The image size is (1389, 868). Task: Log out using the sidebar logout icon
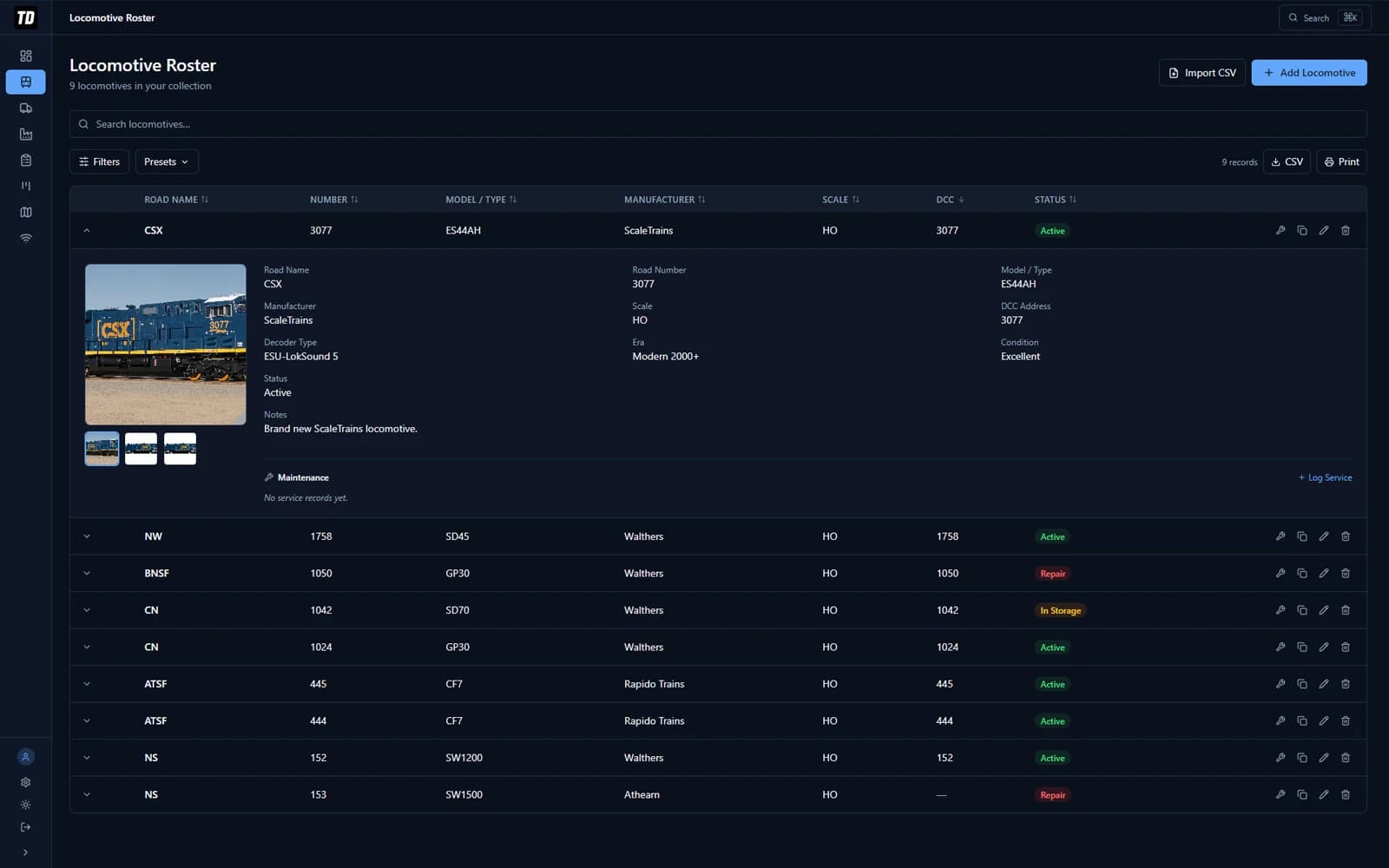click(26, 826)
